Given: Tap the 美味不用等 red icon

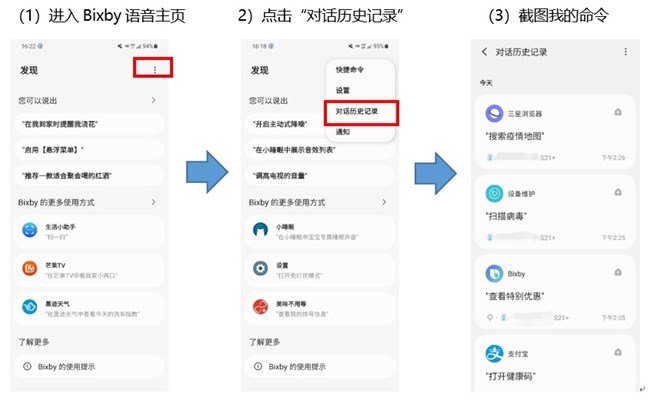Looking at the screenshot, I should pyautogui.click(x=260, y=307).
